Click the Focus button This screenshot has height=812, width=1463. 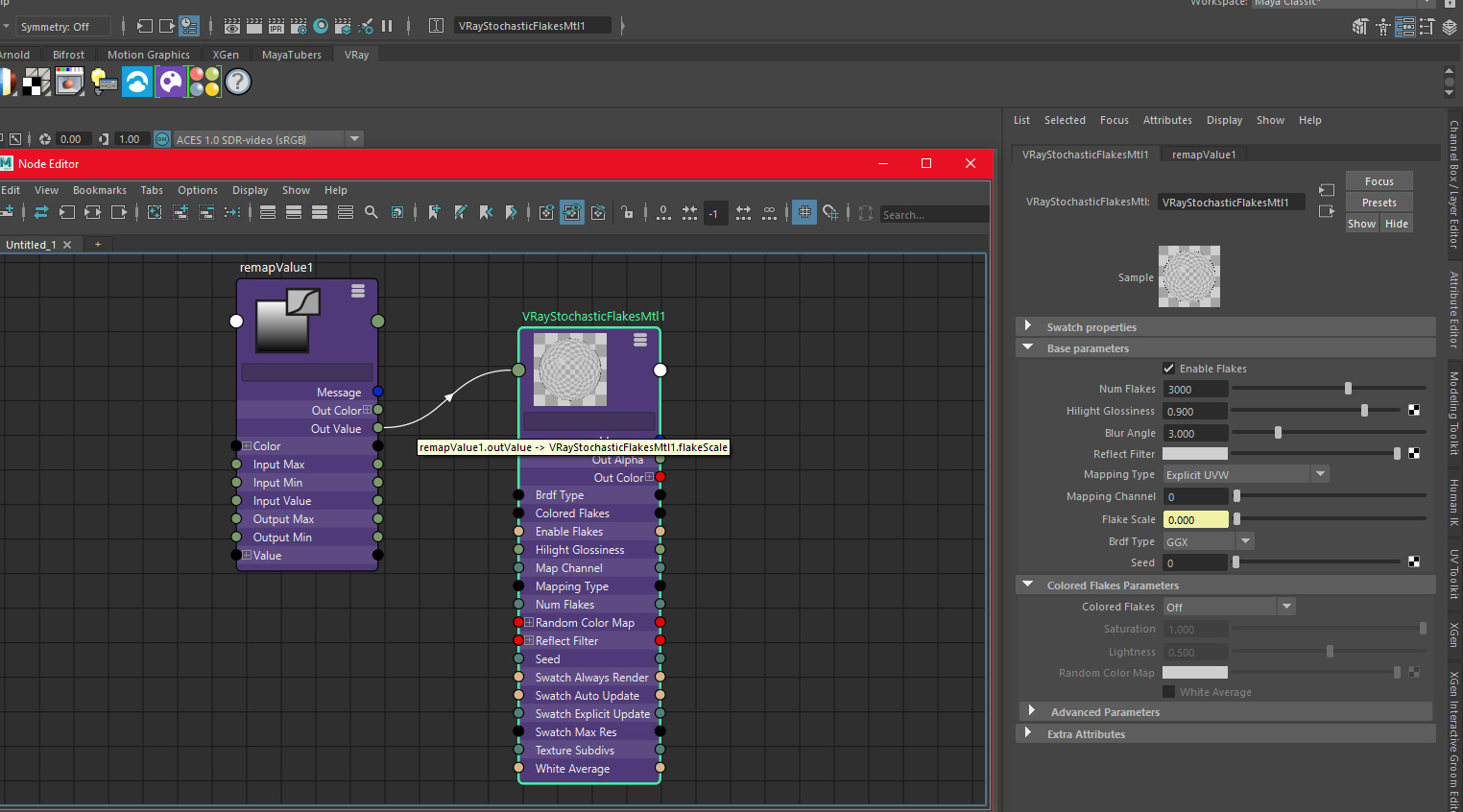click(1379, 181)
